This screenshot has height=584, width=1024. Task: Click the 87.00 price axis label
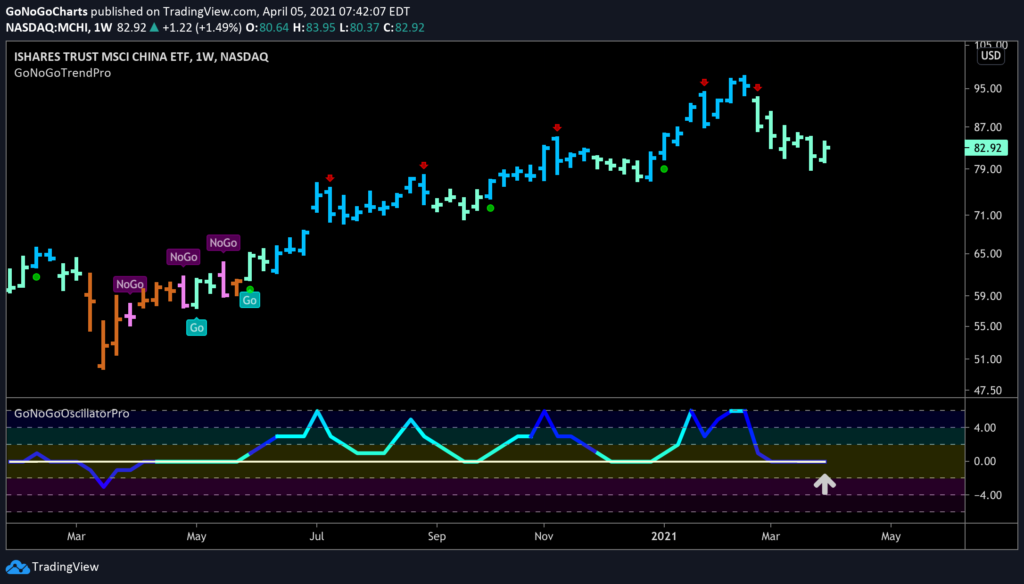[987, 127]
